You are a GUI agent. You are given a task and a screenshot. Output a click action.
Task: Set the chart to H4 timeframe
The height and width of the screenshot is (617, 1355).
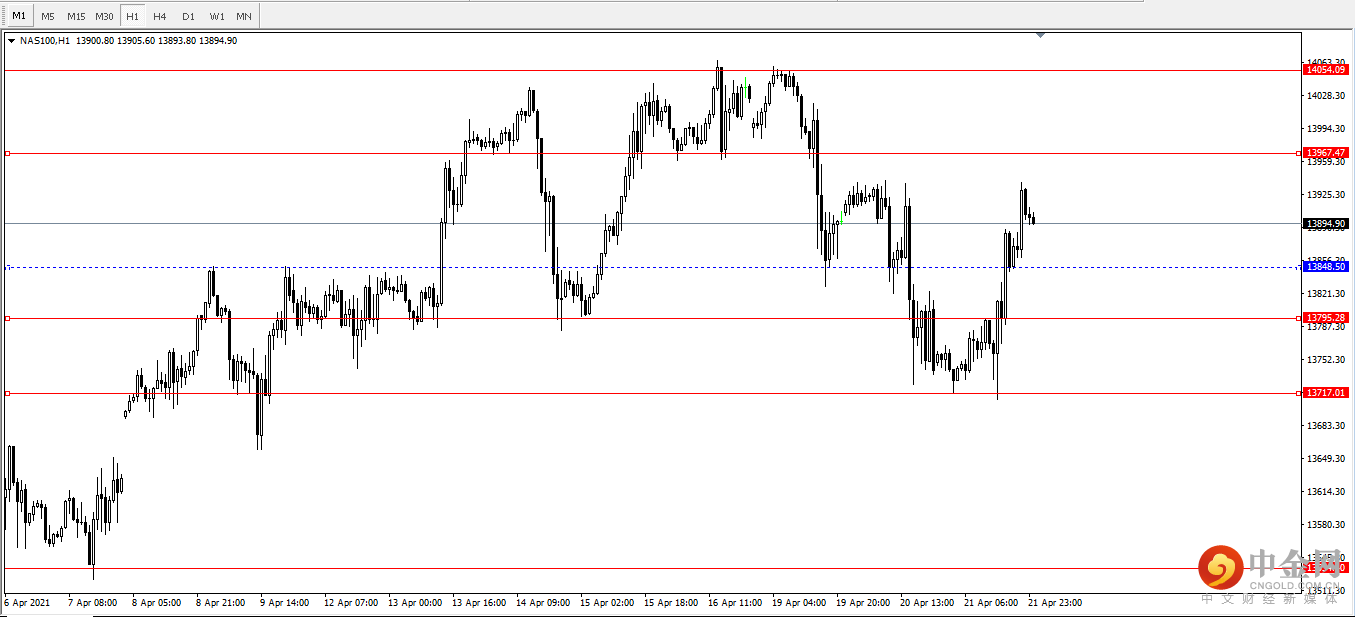click(x=160, y=16)
